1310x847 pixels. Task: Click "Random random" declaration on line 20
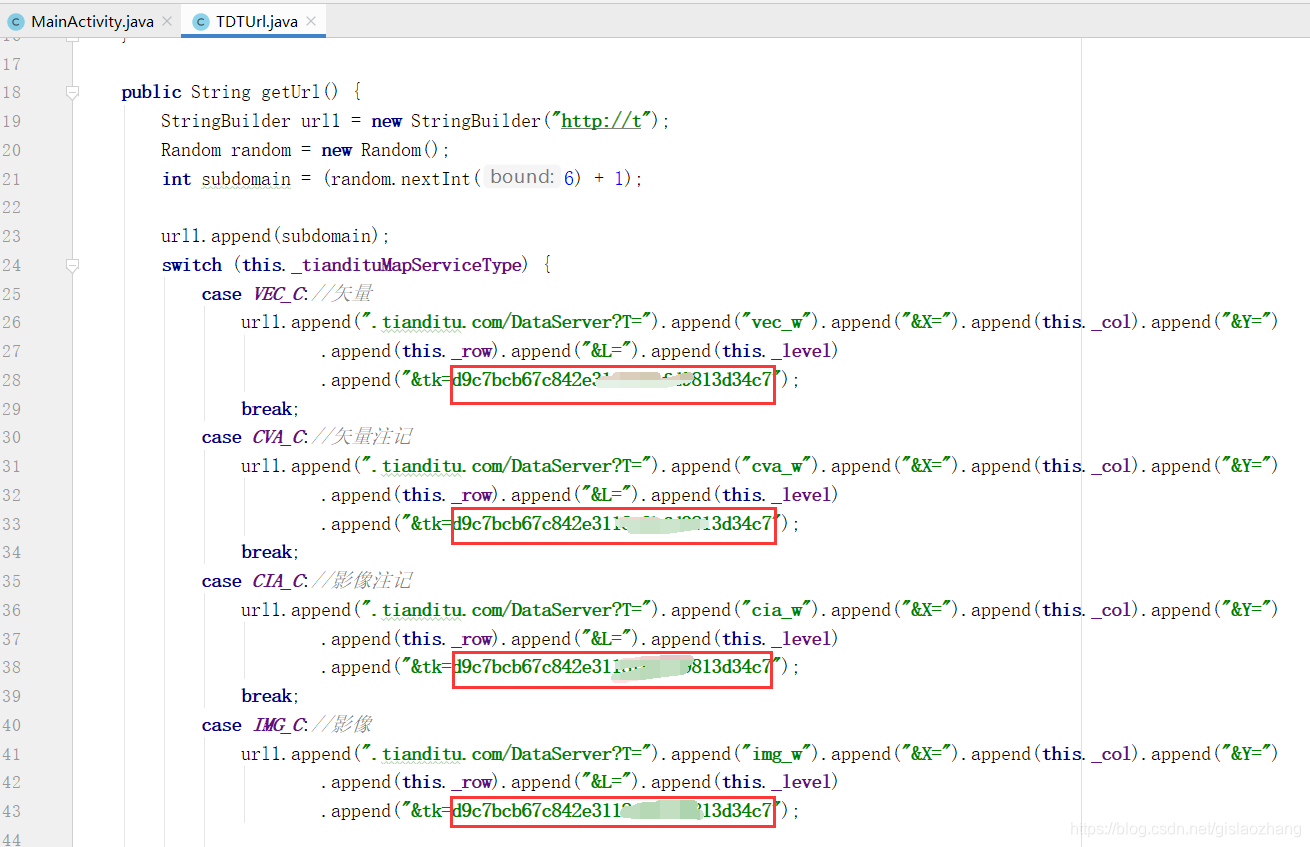tap(226, 150)
